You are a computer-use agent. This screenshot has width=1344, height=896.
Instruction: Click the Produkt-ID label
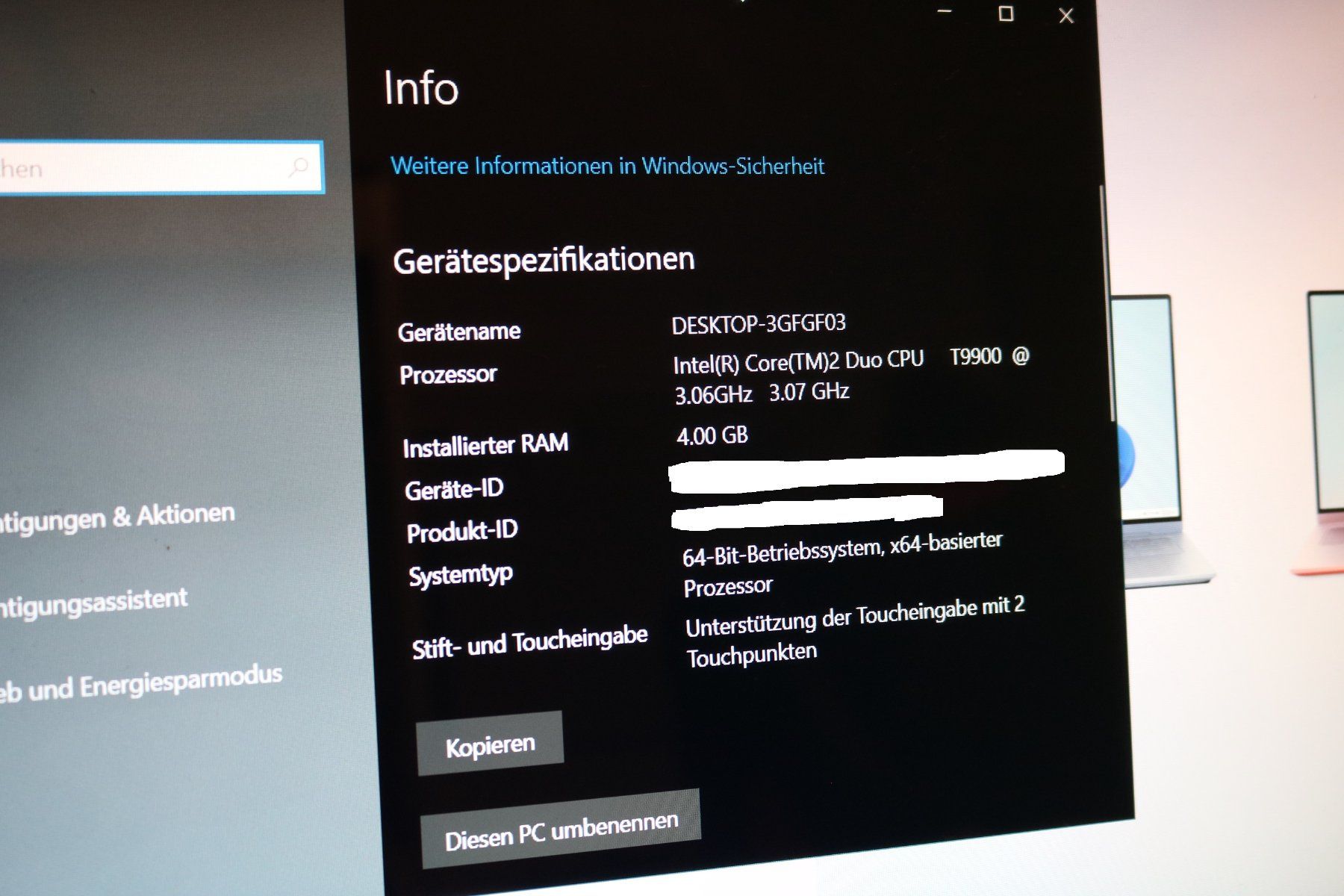click(x=462, y=532)
